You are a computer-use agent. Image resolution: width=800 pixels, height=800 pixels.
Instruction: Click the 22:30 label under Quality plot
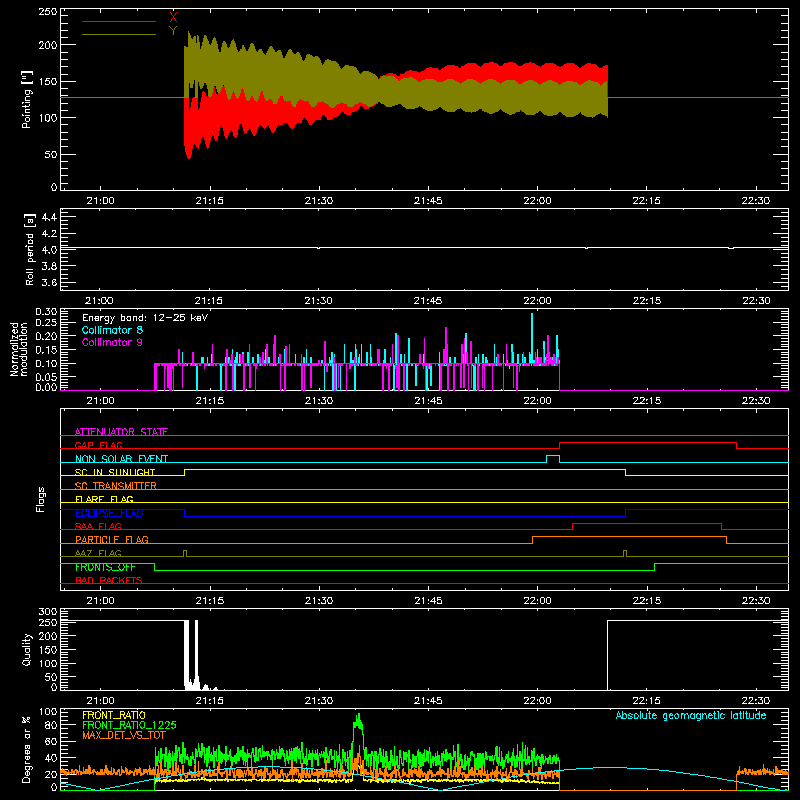point(756,701)
